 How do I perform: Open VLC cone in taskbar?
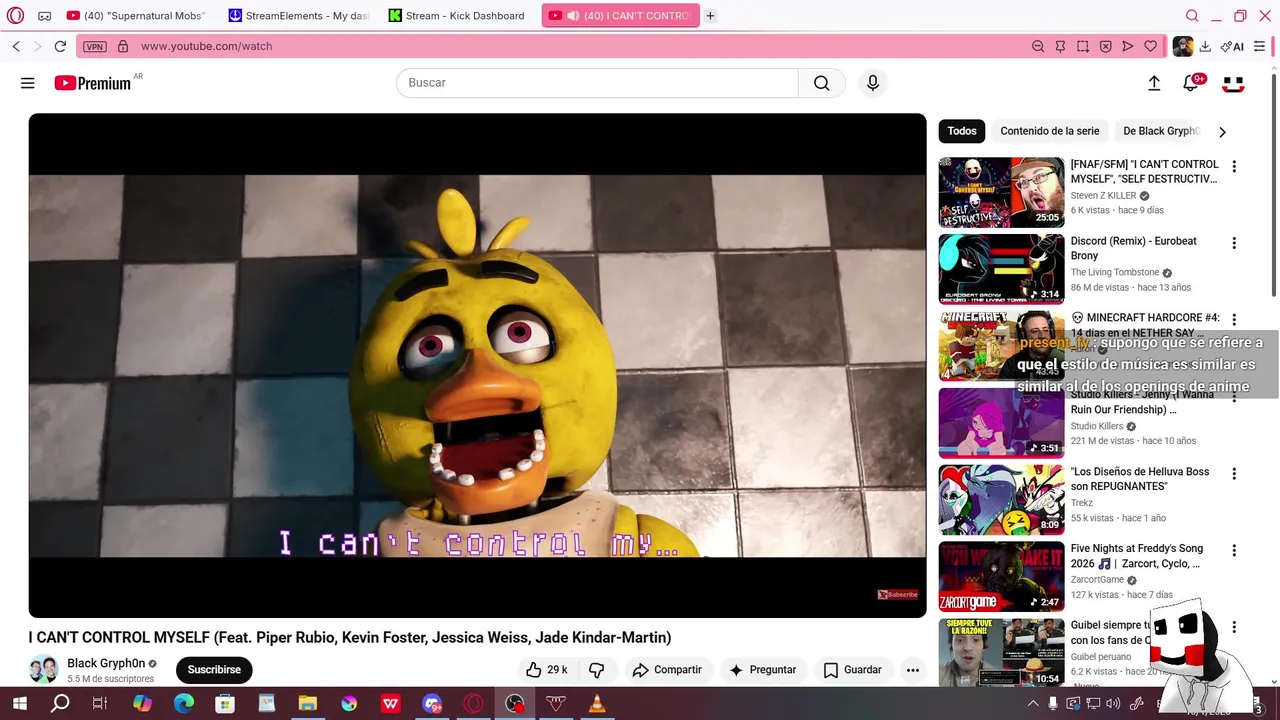(597, 704)
